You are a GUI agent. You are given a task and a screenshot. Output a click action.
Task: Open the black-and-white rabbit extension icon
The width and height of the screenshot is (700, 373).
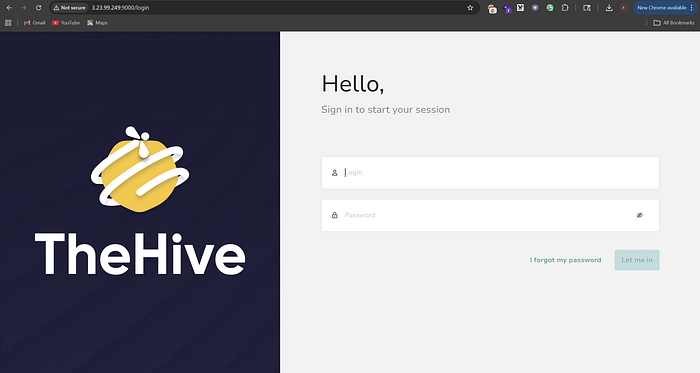[x=521, y=8]
